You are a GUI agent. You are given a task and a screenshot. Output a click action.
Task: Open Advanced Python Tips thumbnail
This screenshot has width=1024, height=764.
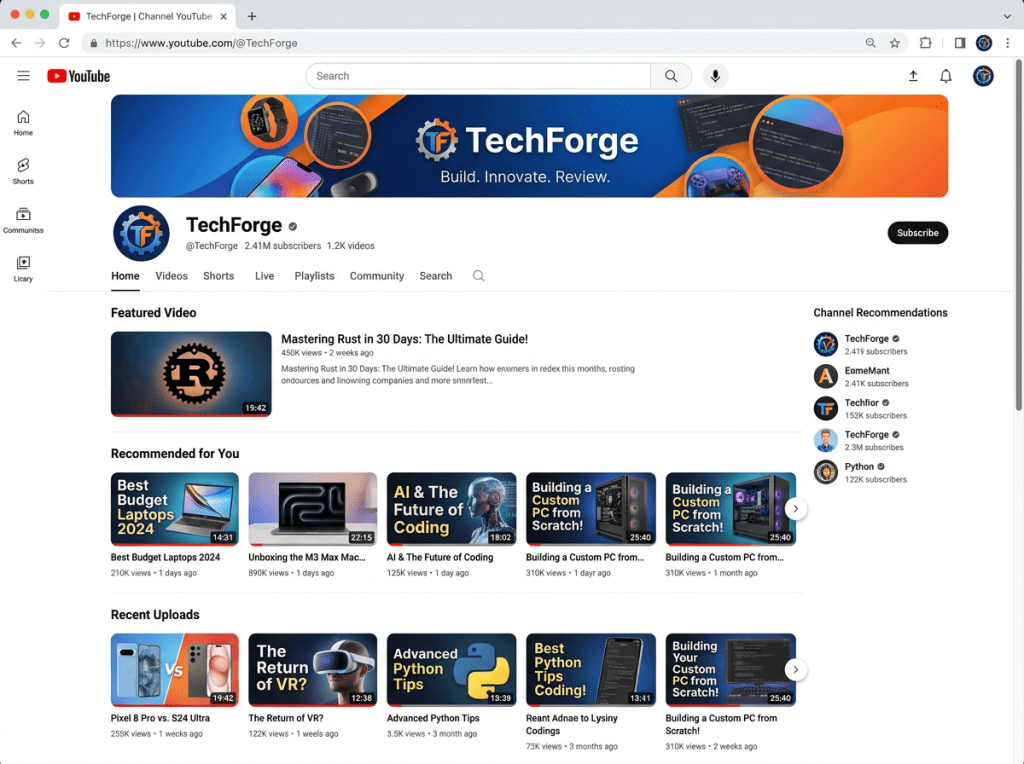pyautogui.click(x=451, y=669)
